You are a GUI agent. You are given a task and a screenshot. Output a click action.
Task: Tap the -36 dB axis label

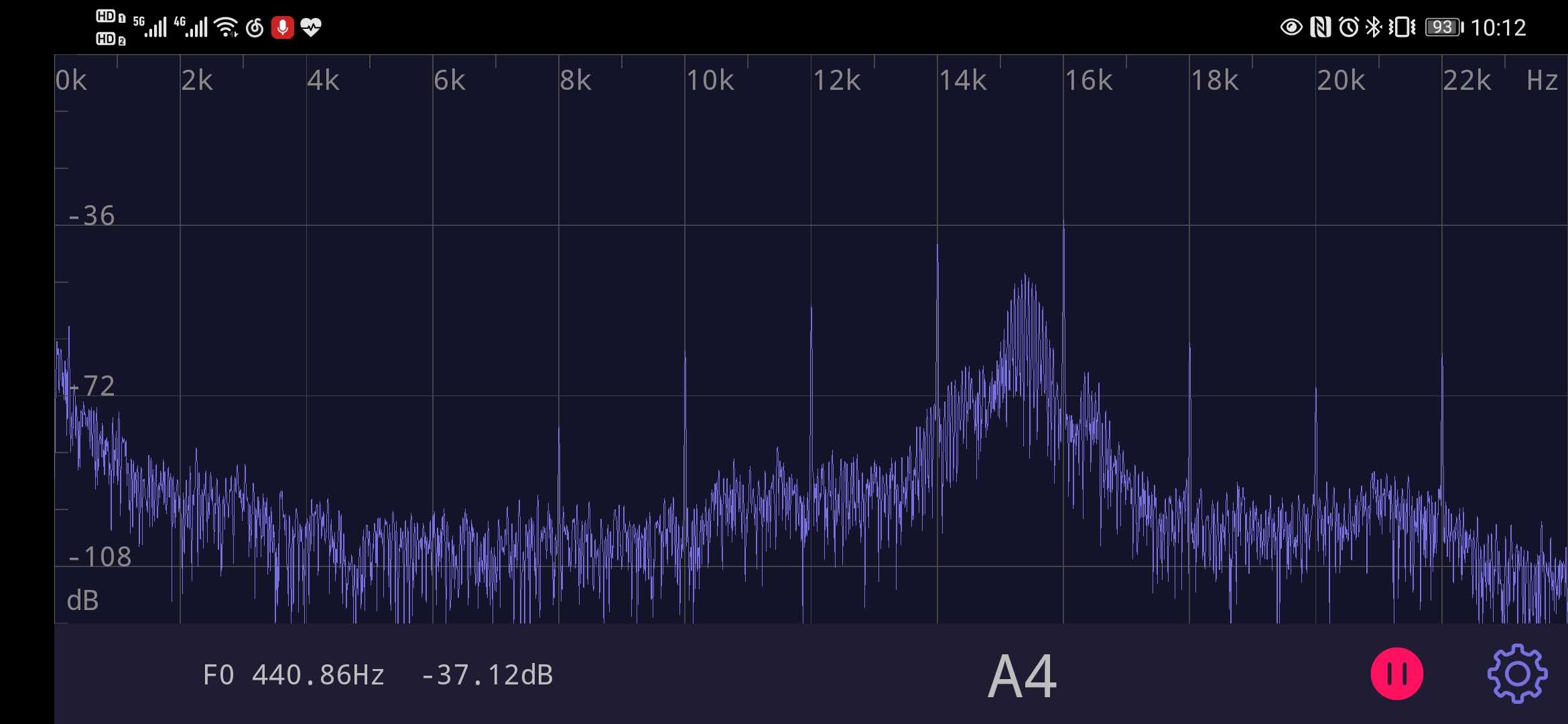[x=92, y=216]
